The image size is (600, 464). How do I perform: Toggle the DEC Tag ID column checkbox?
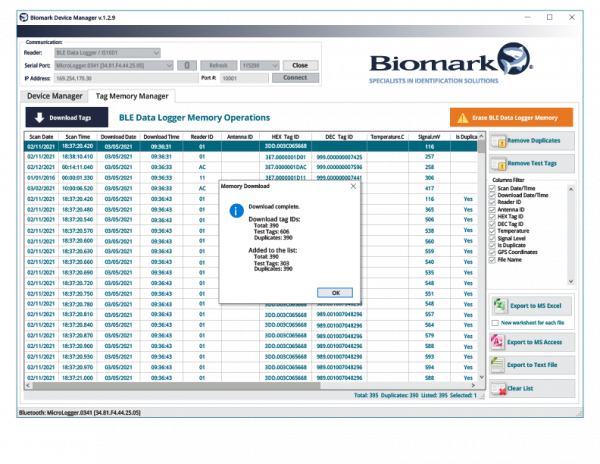point(492,224)
